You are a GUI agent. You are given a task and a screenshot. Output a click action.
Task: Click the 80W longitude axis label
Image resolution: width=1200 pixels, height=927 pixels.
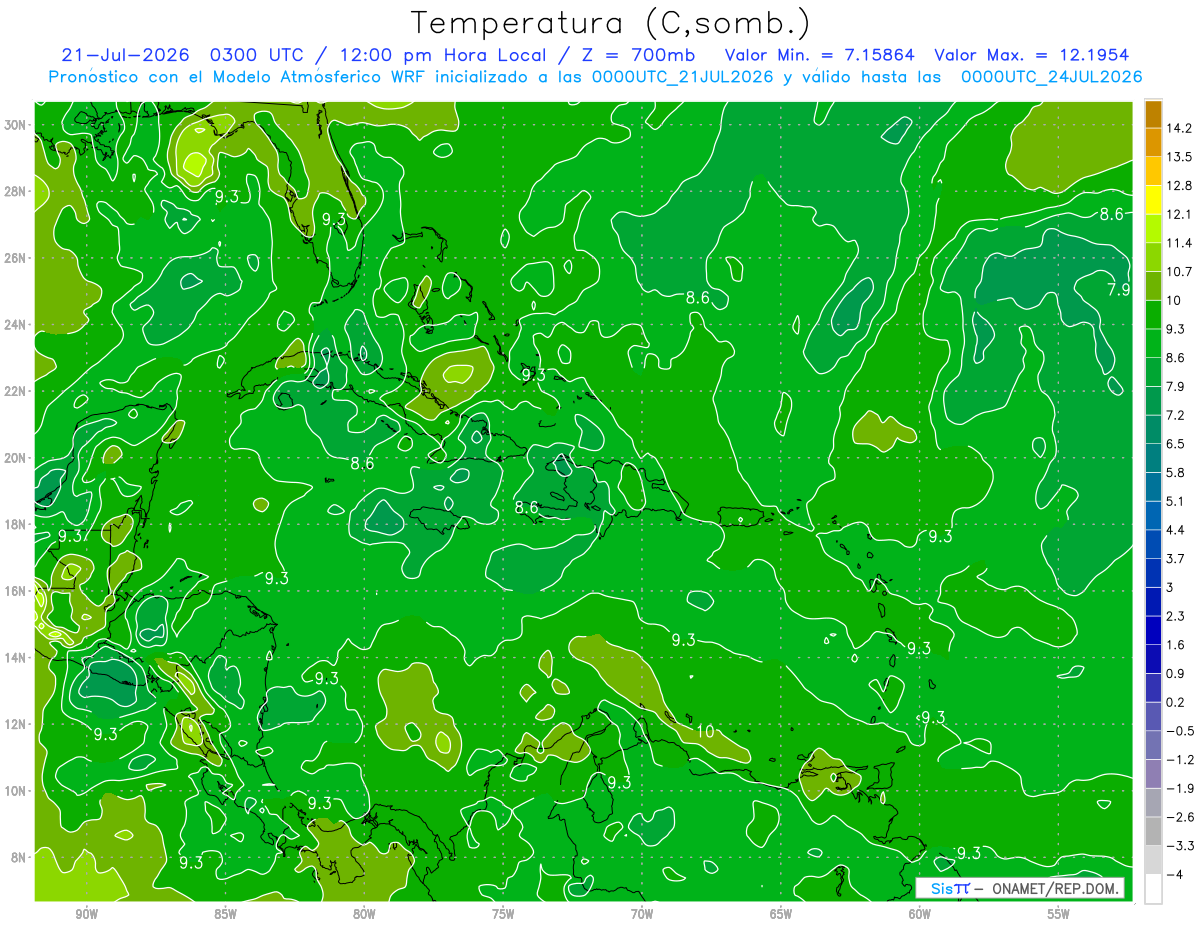click(364, 915)
